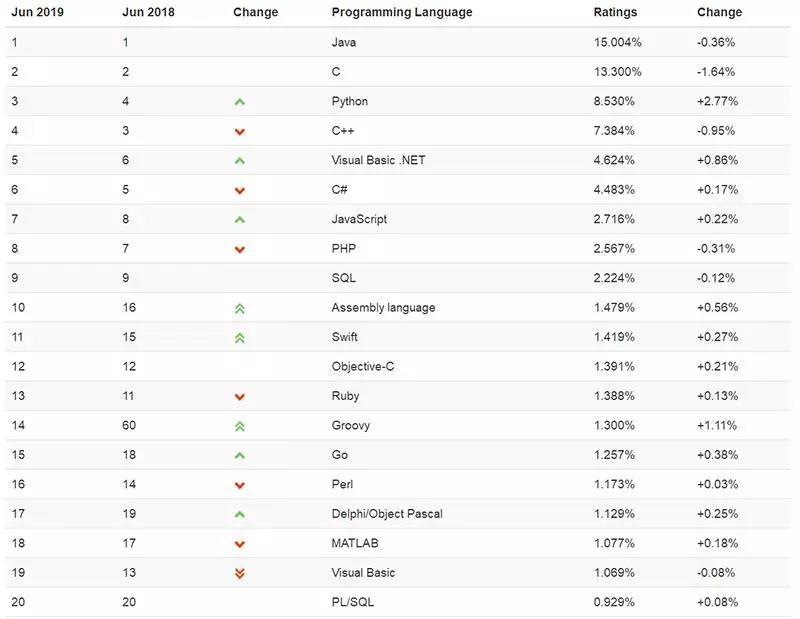Click the 15.004% rating for Java
This screenshot has width=800, height=619.
click(618, 43)
